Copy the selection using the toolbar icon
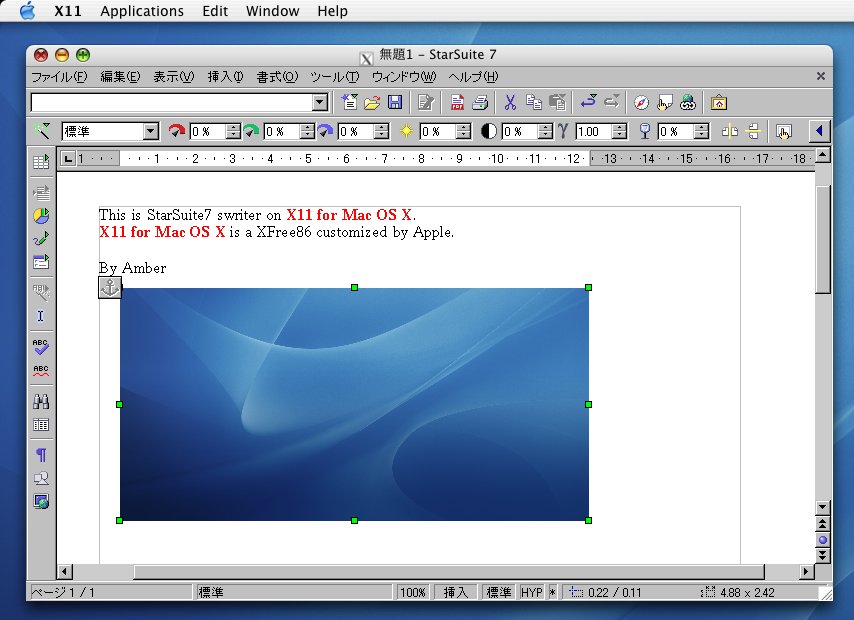This screenshot has width=854, height=620. (534, 102)
